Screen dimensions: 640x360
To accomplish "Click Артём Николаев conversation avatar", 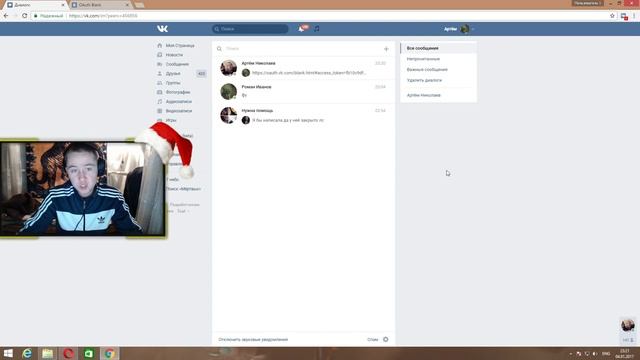I will (x=229, y=68).
